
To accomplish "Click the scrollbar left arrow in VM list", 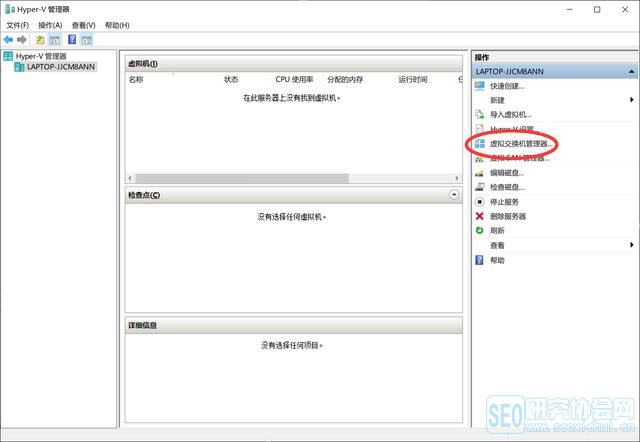I will [130, 178].
